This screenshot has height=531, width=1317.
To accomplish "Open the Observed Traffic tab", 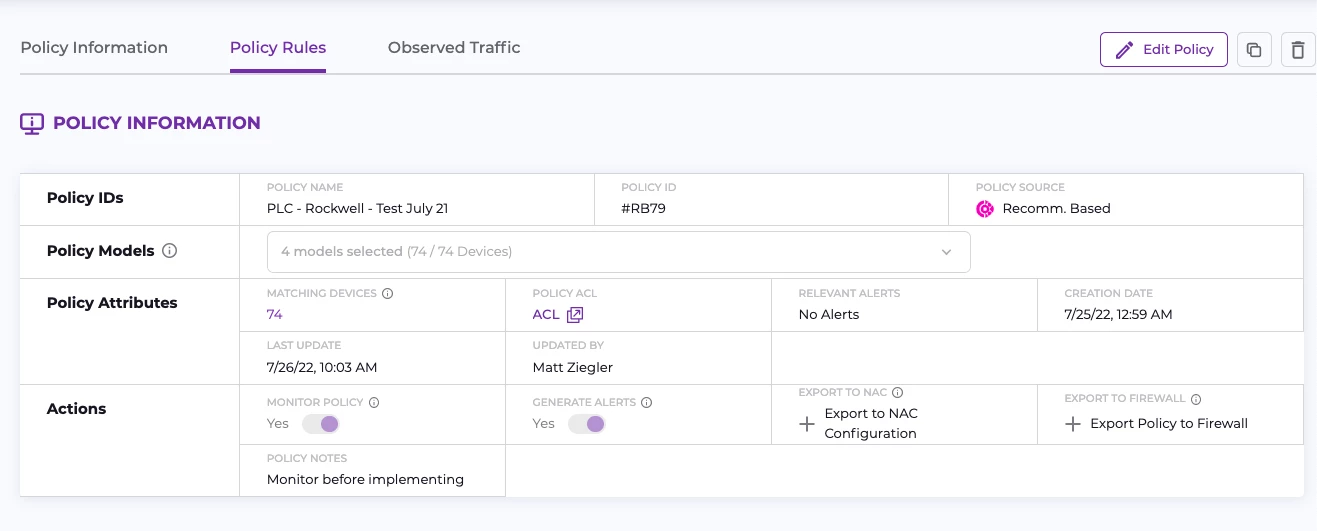I will (454, 48).
